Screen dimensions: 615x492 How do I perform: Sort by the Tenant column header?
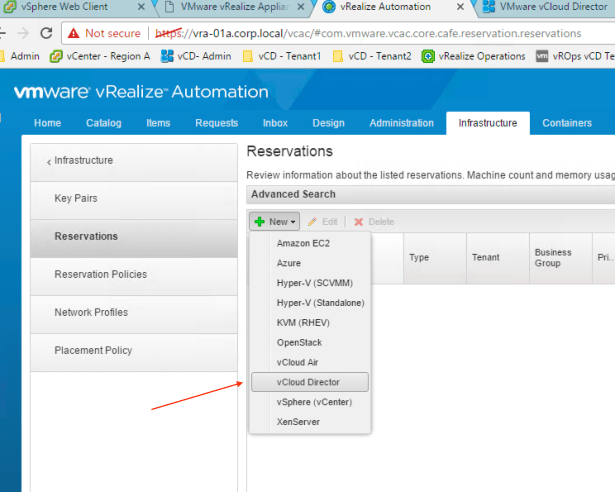coord(485,257)
